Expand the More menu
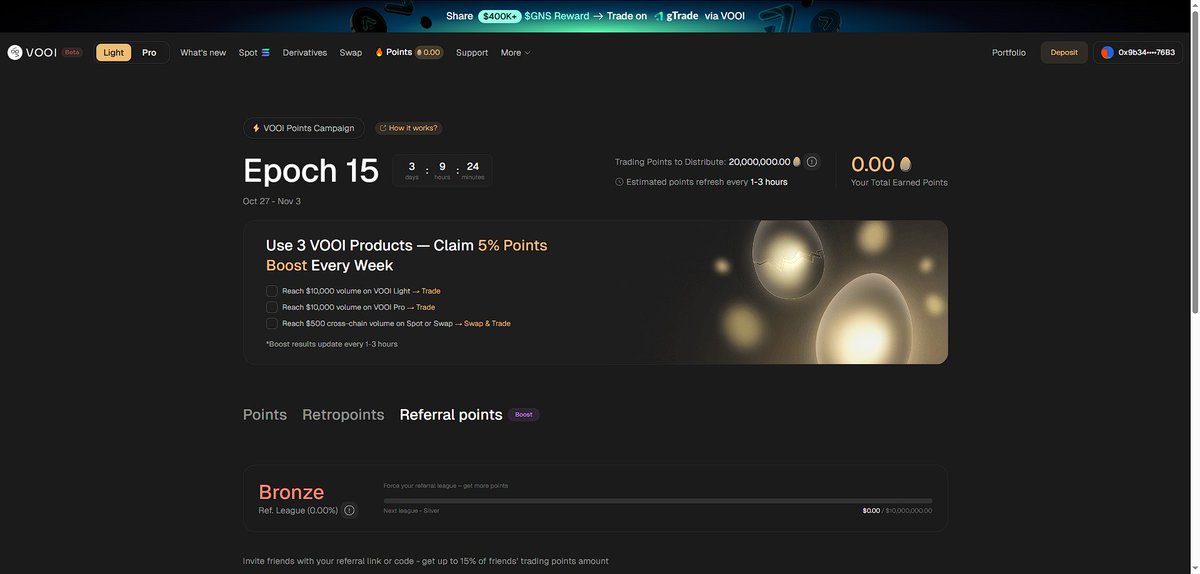Screen dimensions: 1200x574 (x=516, y=52)
